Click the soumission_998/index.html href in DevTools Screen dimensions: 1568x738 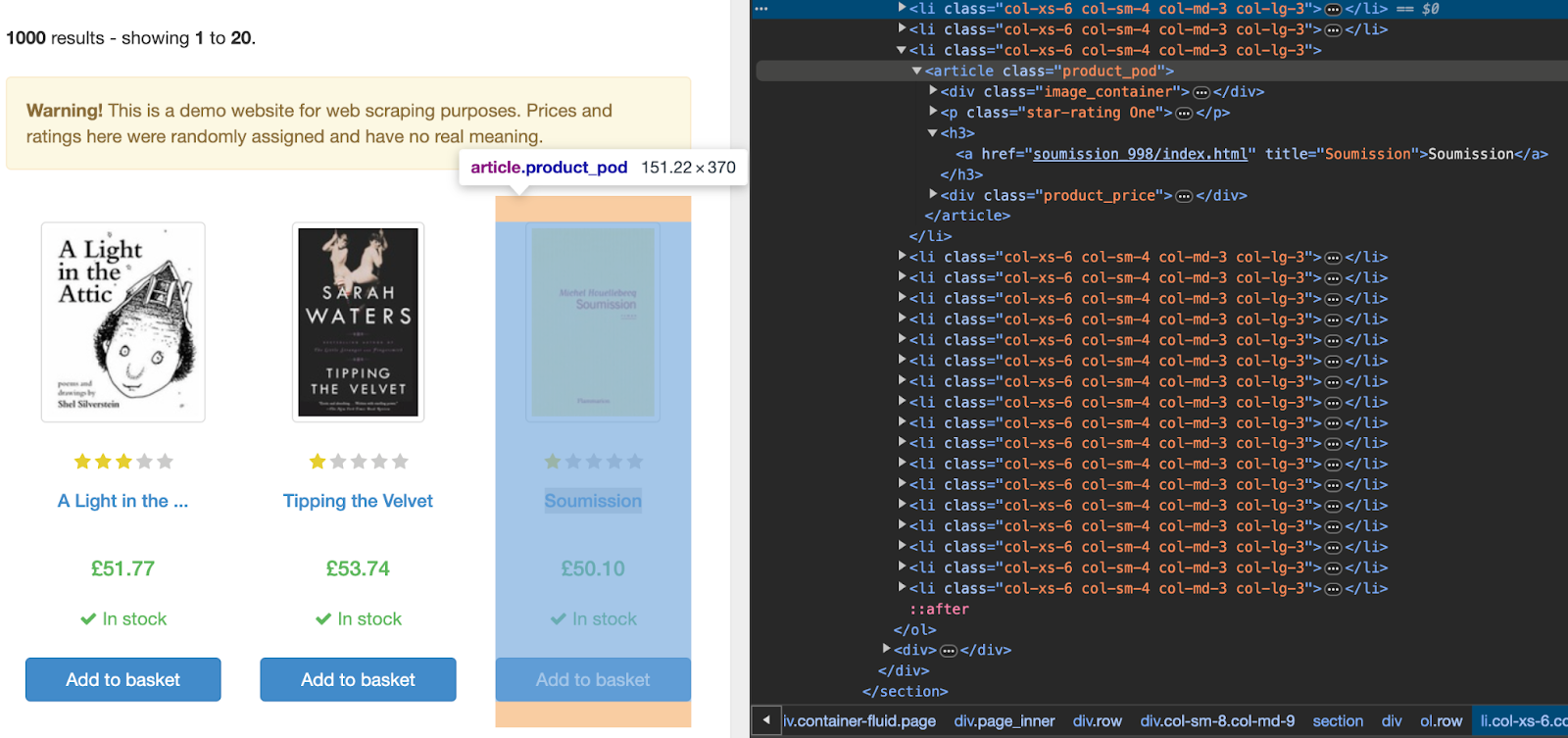point(1141,154)
